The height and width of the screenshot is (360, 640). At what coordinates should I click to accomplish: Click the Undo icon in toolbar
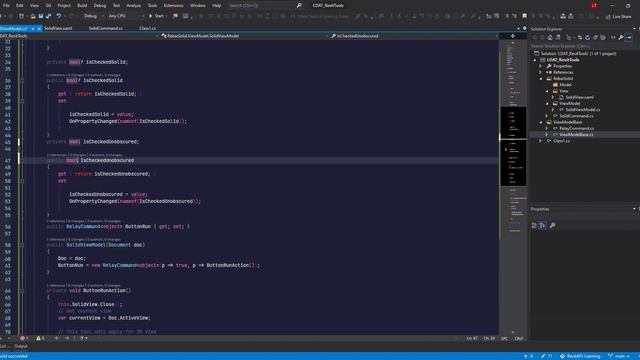(59, 16)
